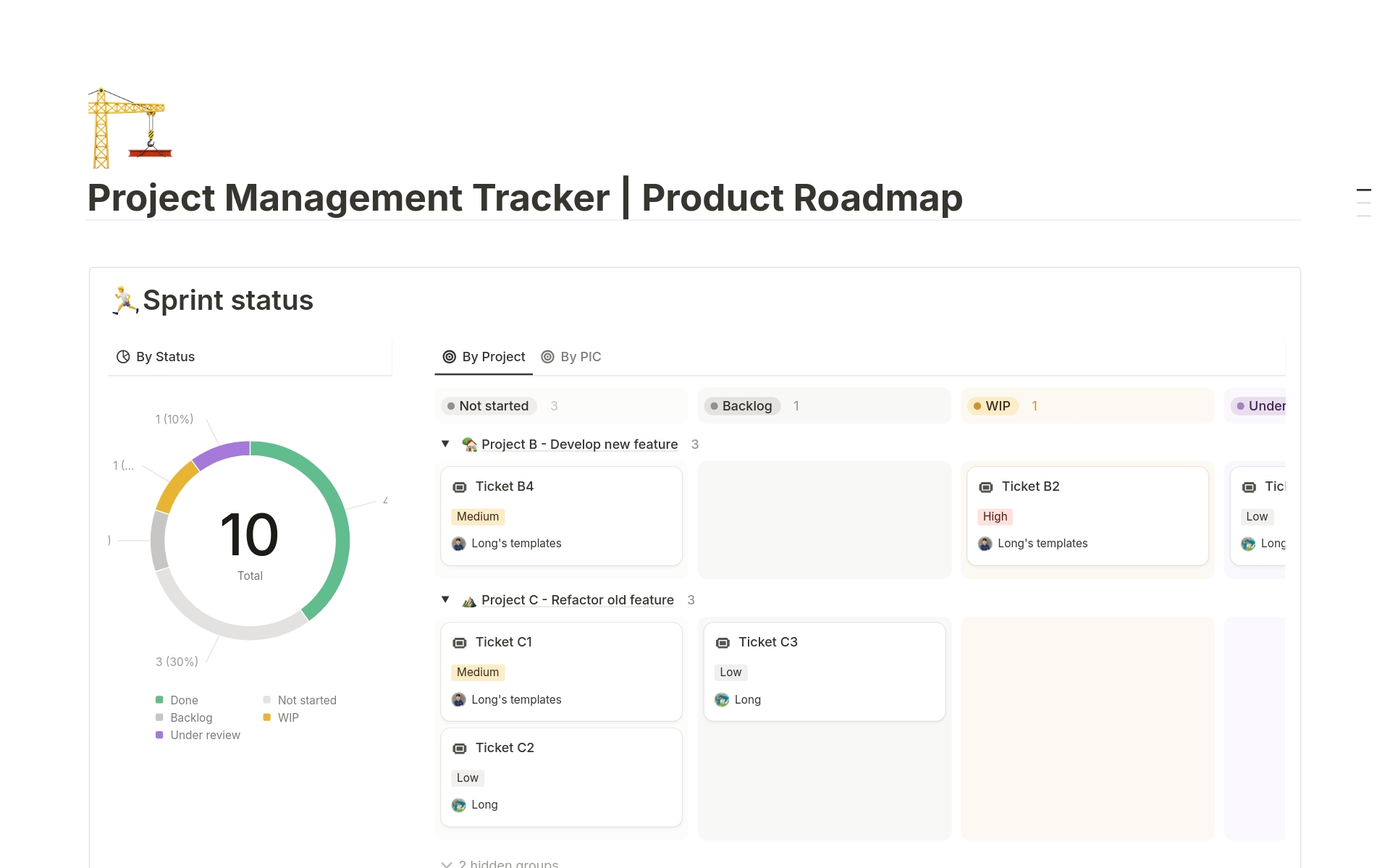This screenshot has height=868, width=1390.
Task: Click the Ticket C2 card icon
Action: point(459,749)
